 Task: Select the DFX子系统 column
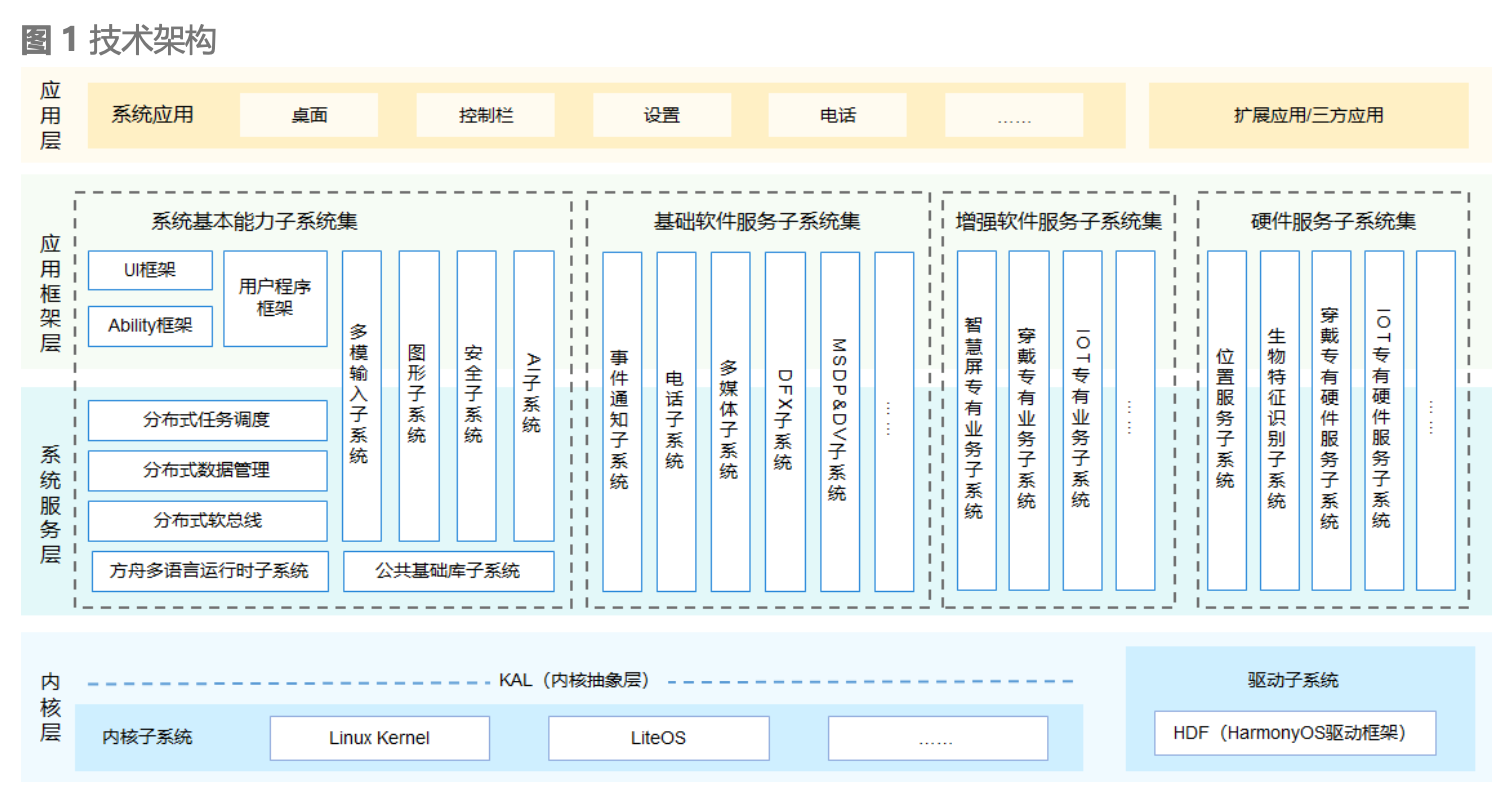785,421
